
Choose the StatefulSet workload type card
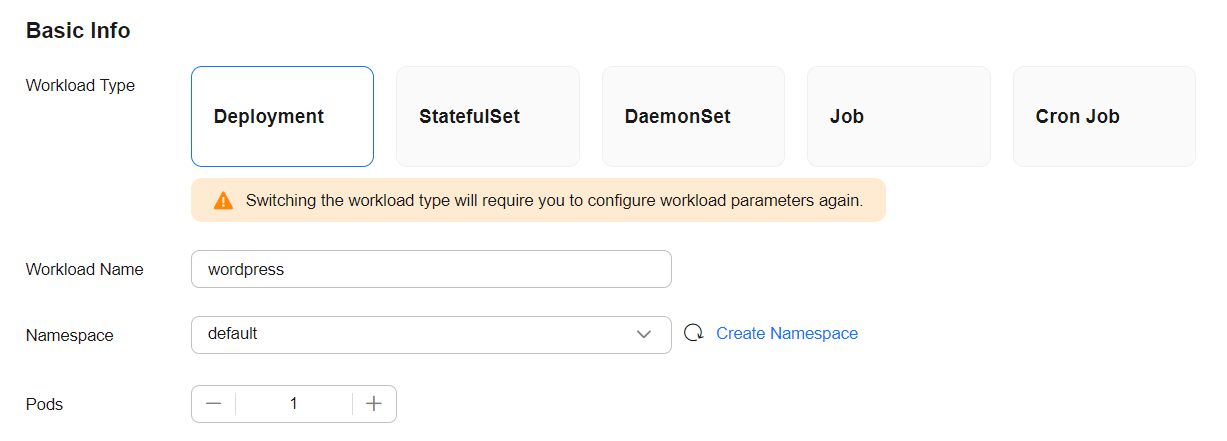(x=488, y=116)
